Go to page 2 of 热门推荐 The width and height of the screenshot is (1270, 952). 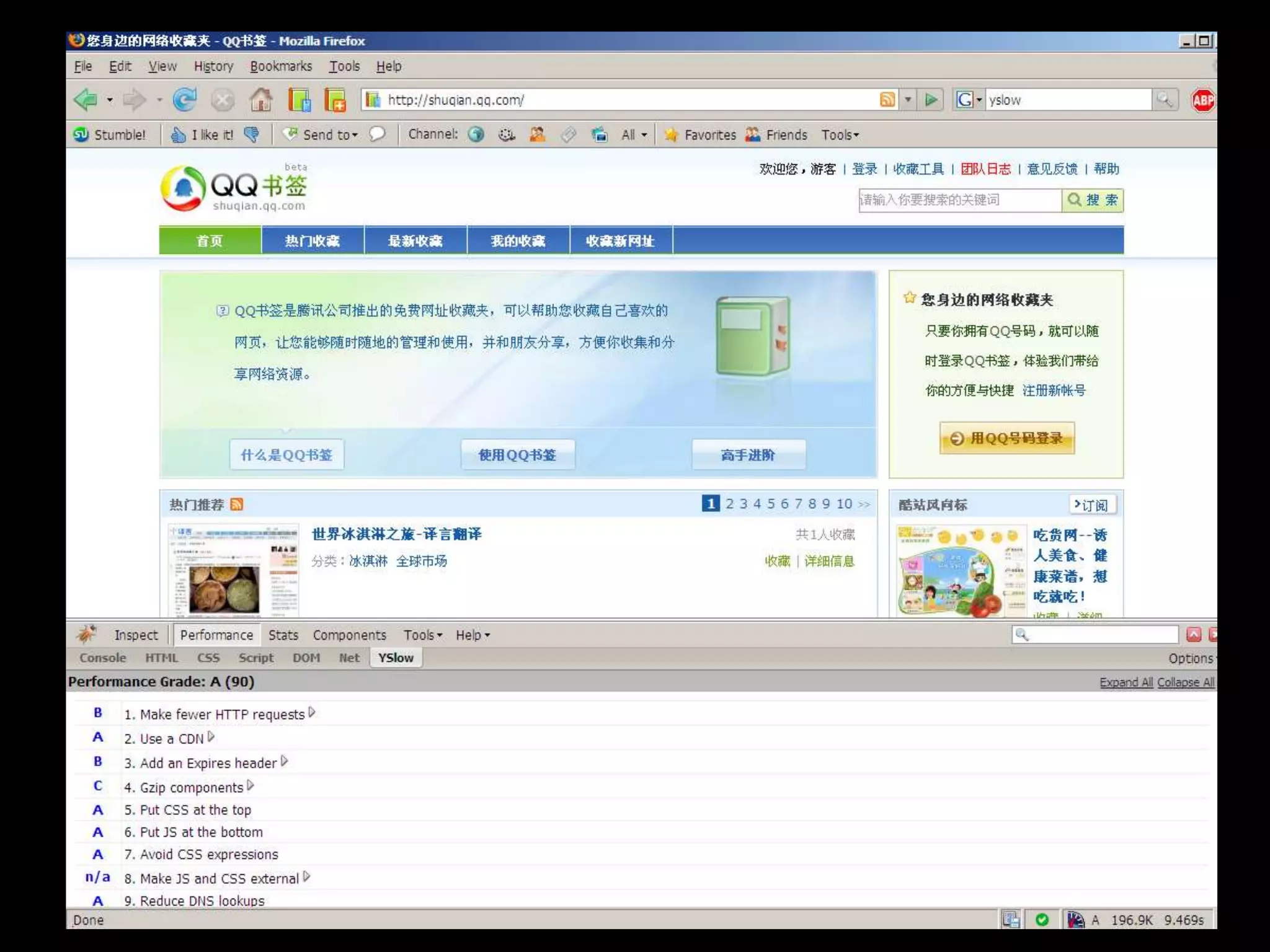pos(729,503)
